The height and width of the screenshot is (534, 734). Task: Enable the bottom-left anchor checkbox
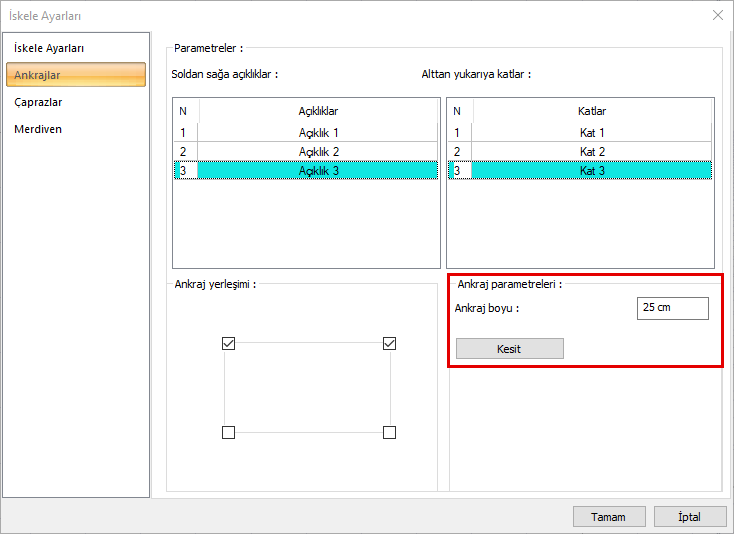(x=228, y=432)
